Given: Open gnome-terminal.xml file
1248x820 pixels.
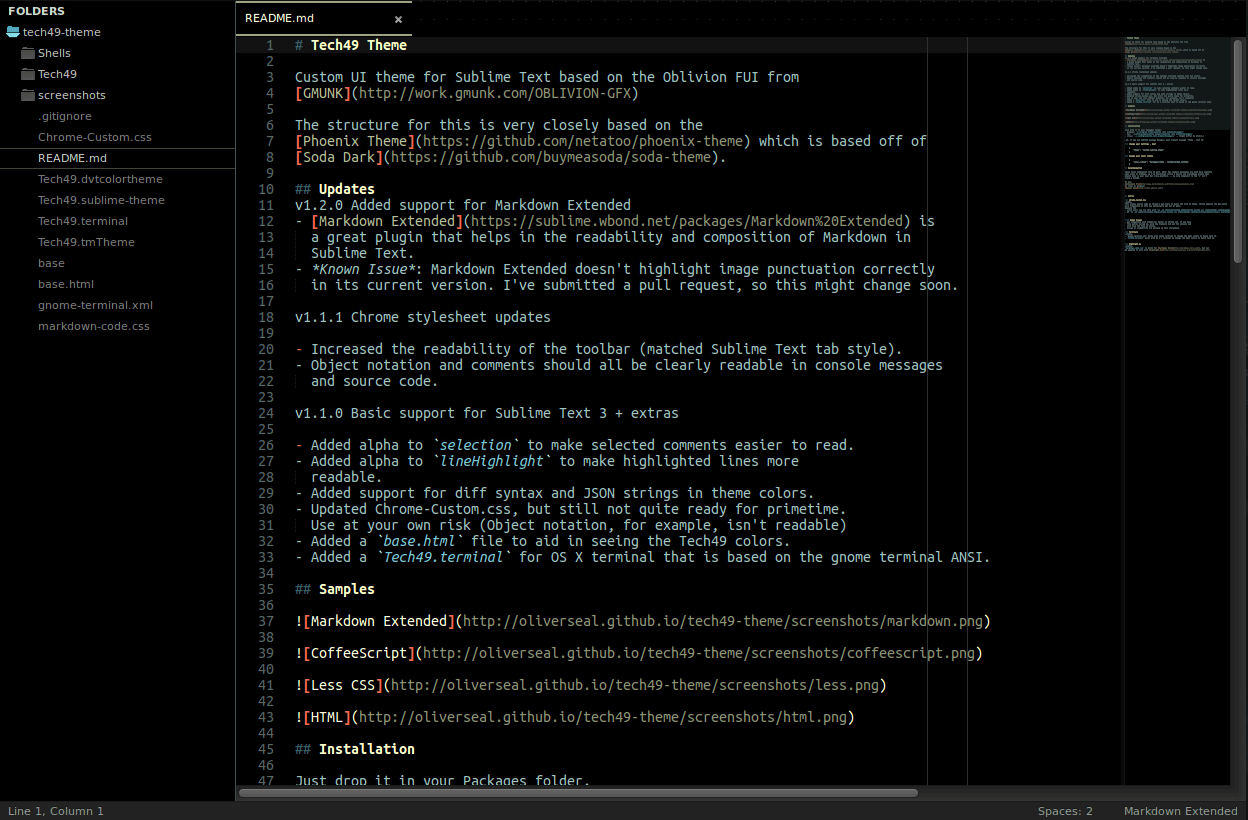Looking at the screenshot, I should [95, 305].
